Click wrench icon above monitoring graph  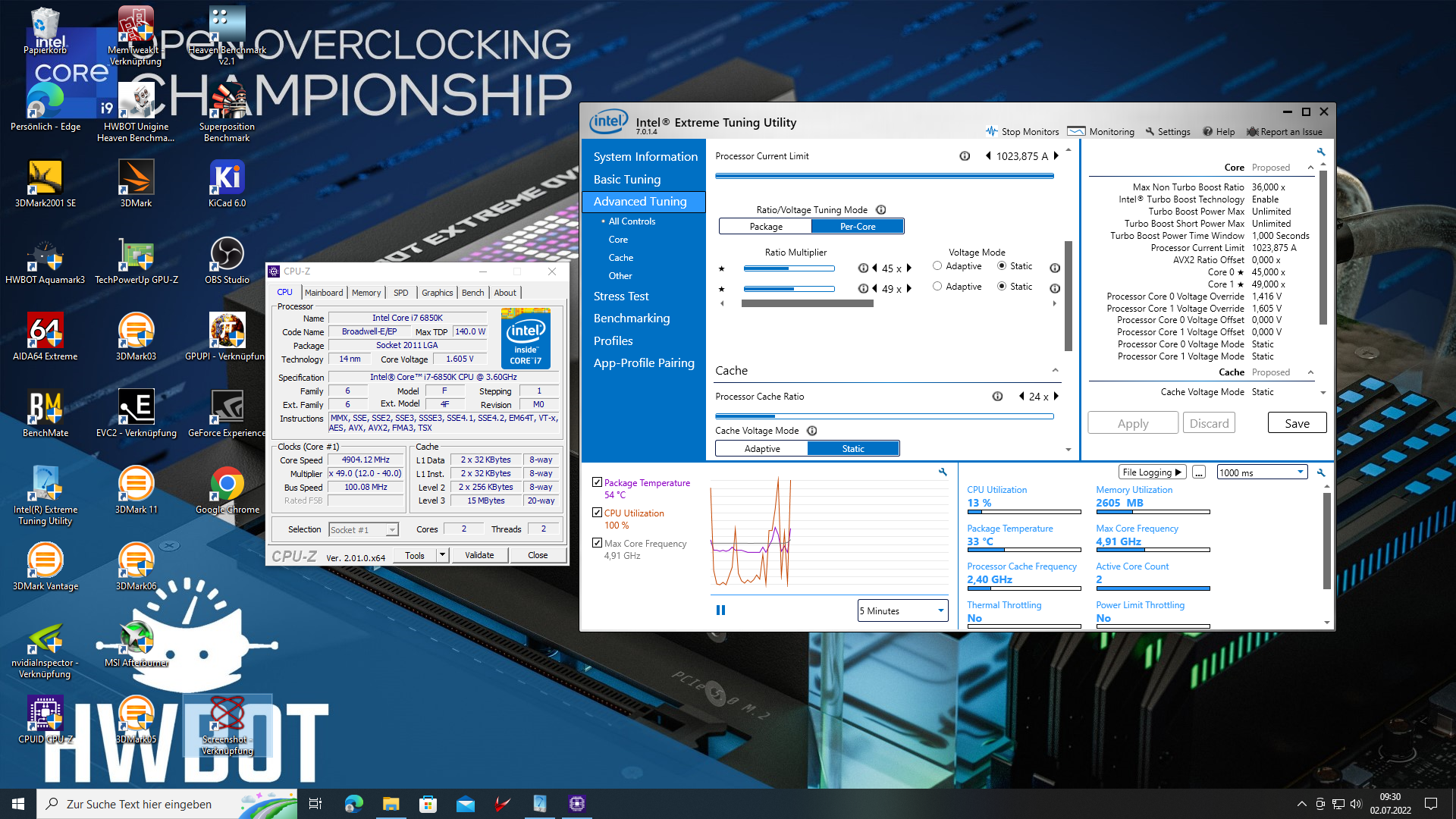tap(943, 472)
